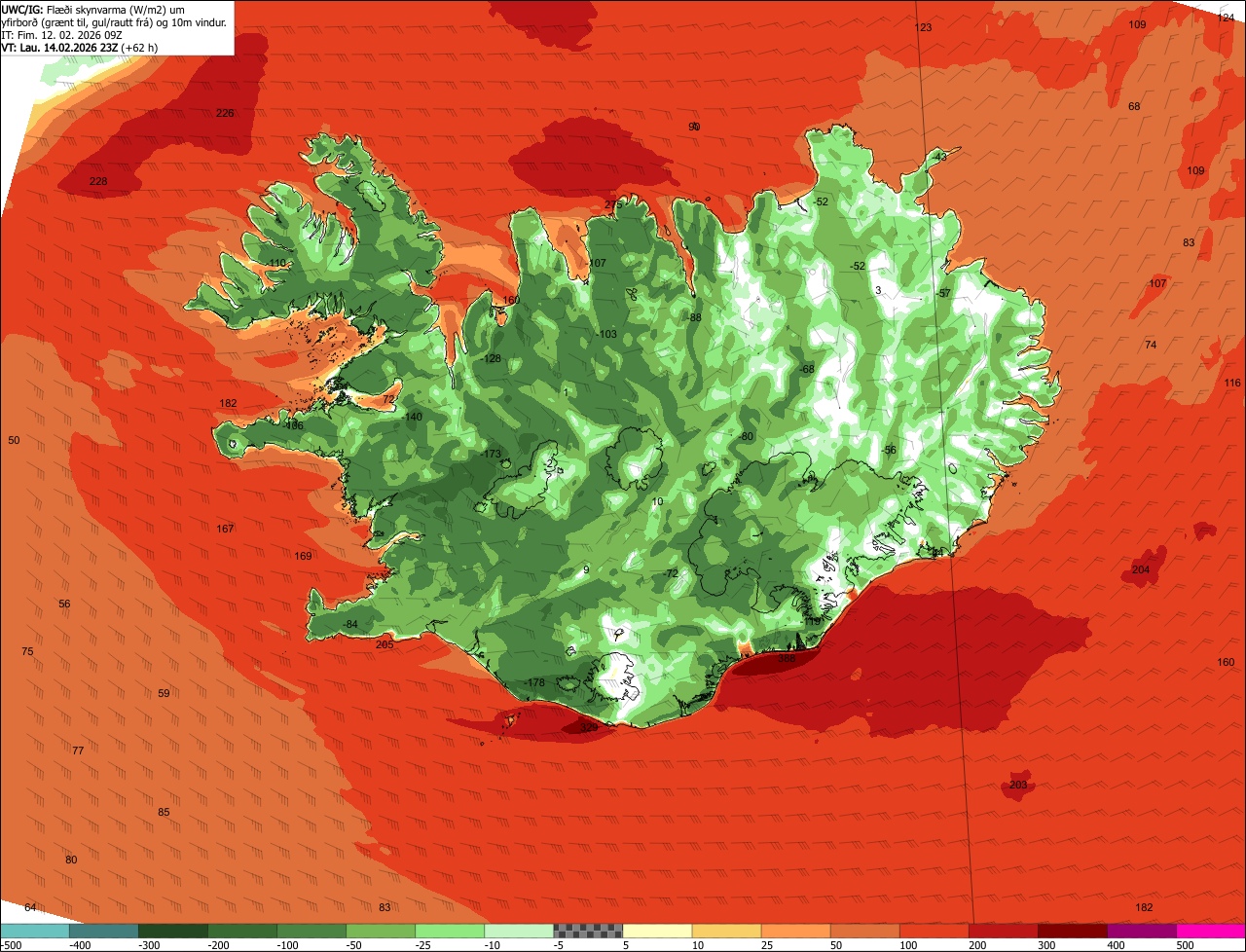Click the value "-84" on the map
This screenshot has width=1246, height=952.
[x=349, y=624]
